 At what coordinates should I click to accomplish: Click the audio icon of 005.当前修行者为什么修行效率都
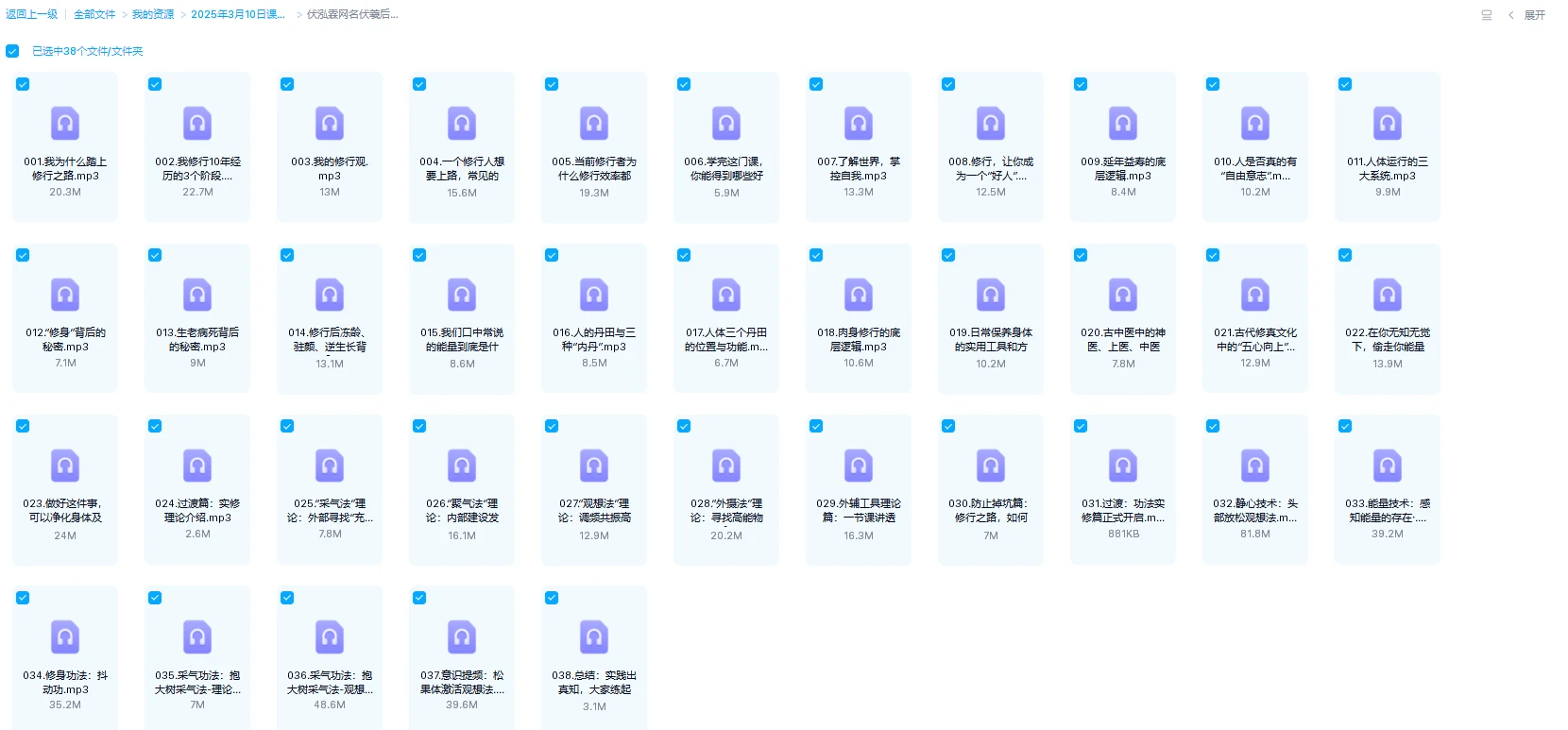(x=594, y=124)
